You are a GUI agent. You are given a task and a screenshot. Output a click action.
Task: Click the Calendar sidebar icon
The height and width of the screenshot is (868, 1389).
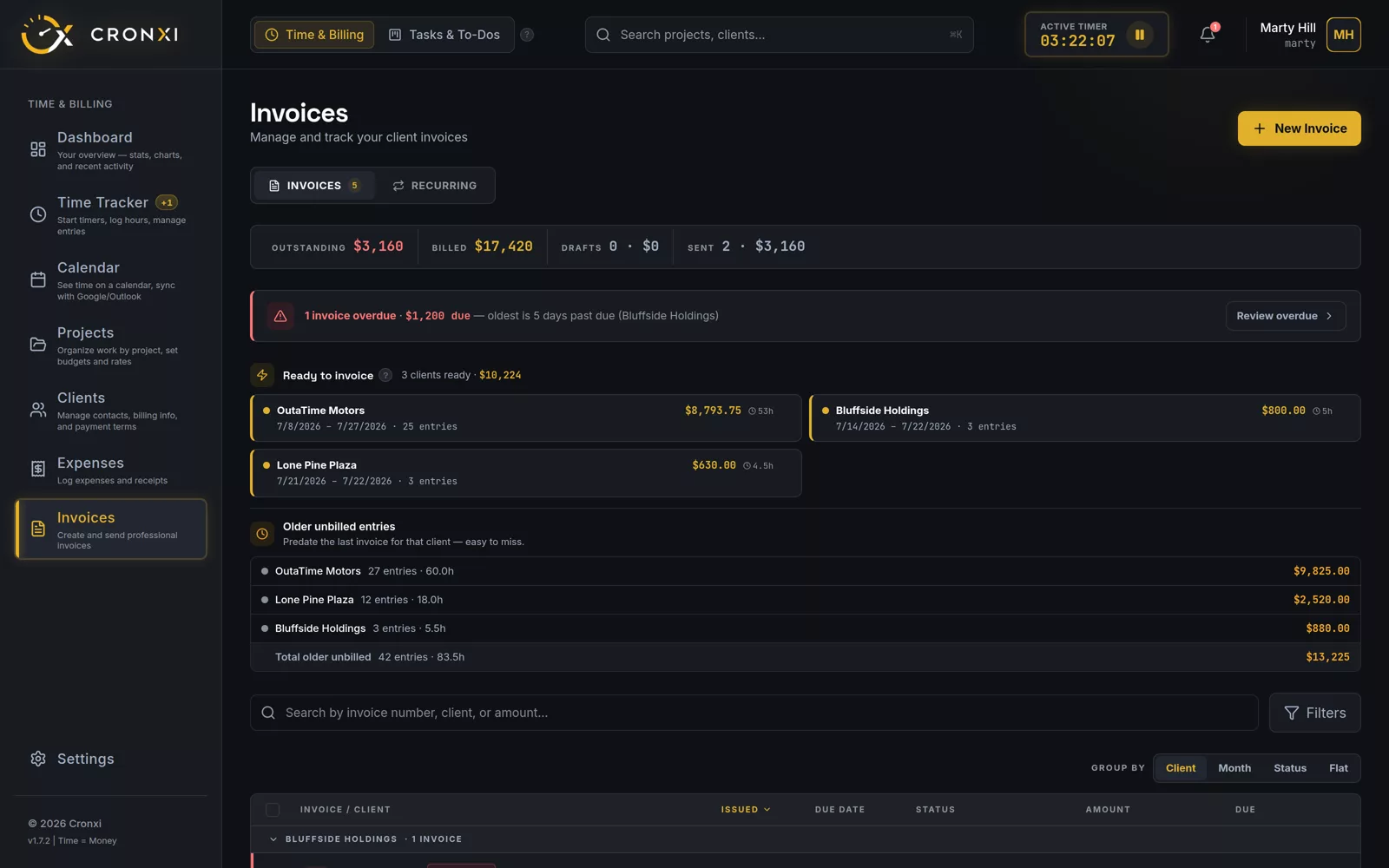(x=38, y=279)
